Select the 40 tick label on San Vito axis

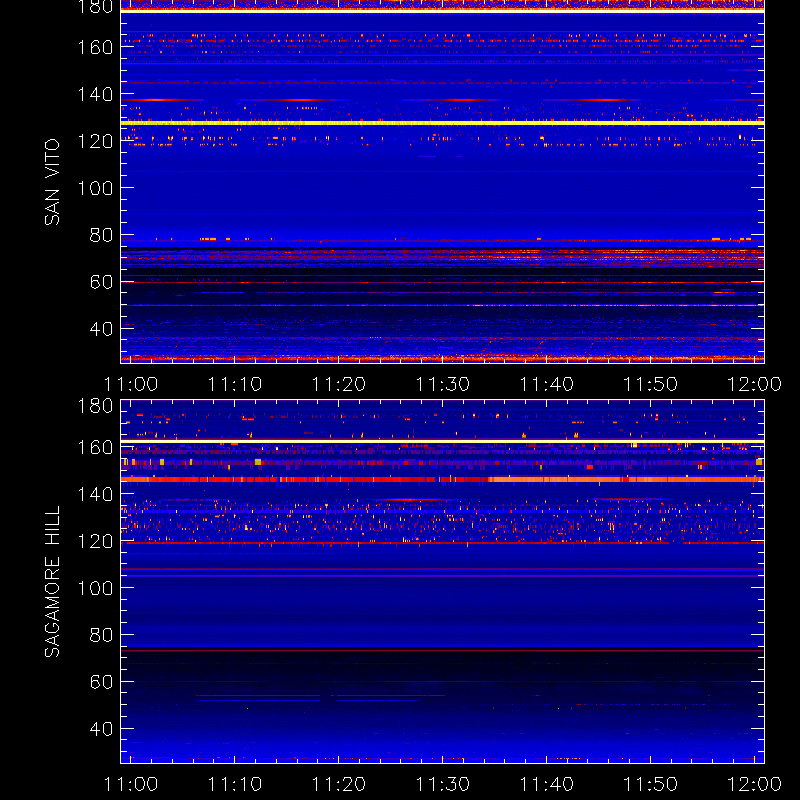coord(101,329)
